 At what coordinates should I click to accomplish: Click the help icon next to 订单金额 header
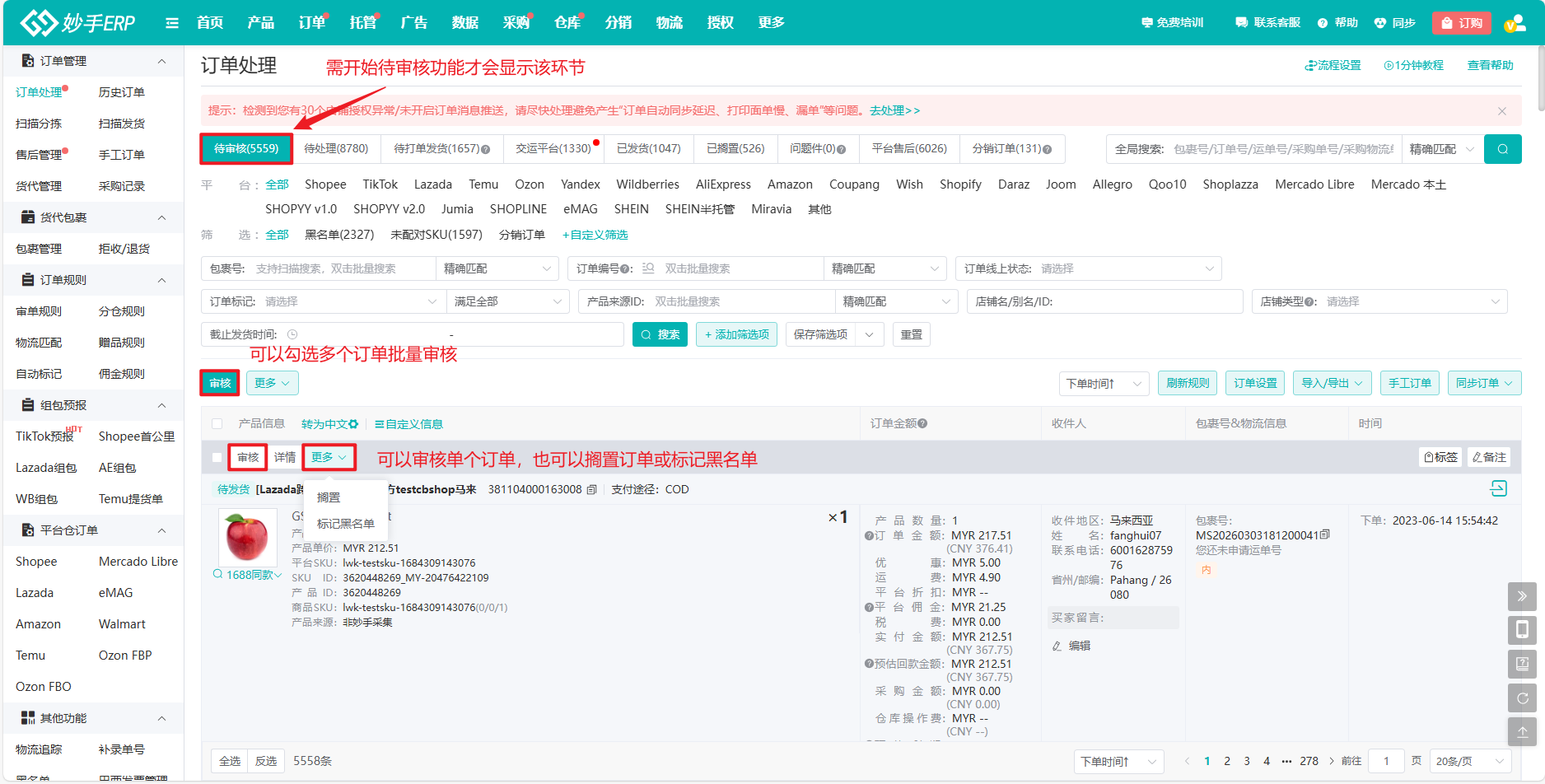click(x=922, y=423)
